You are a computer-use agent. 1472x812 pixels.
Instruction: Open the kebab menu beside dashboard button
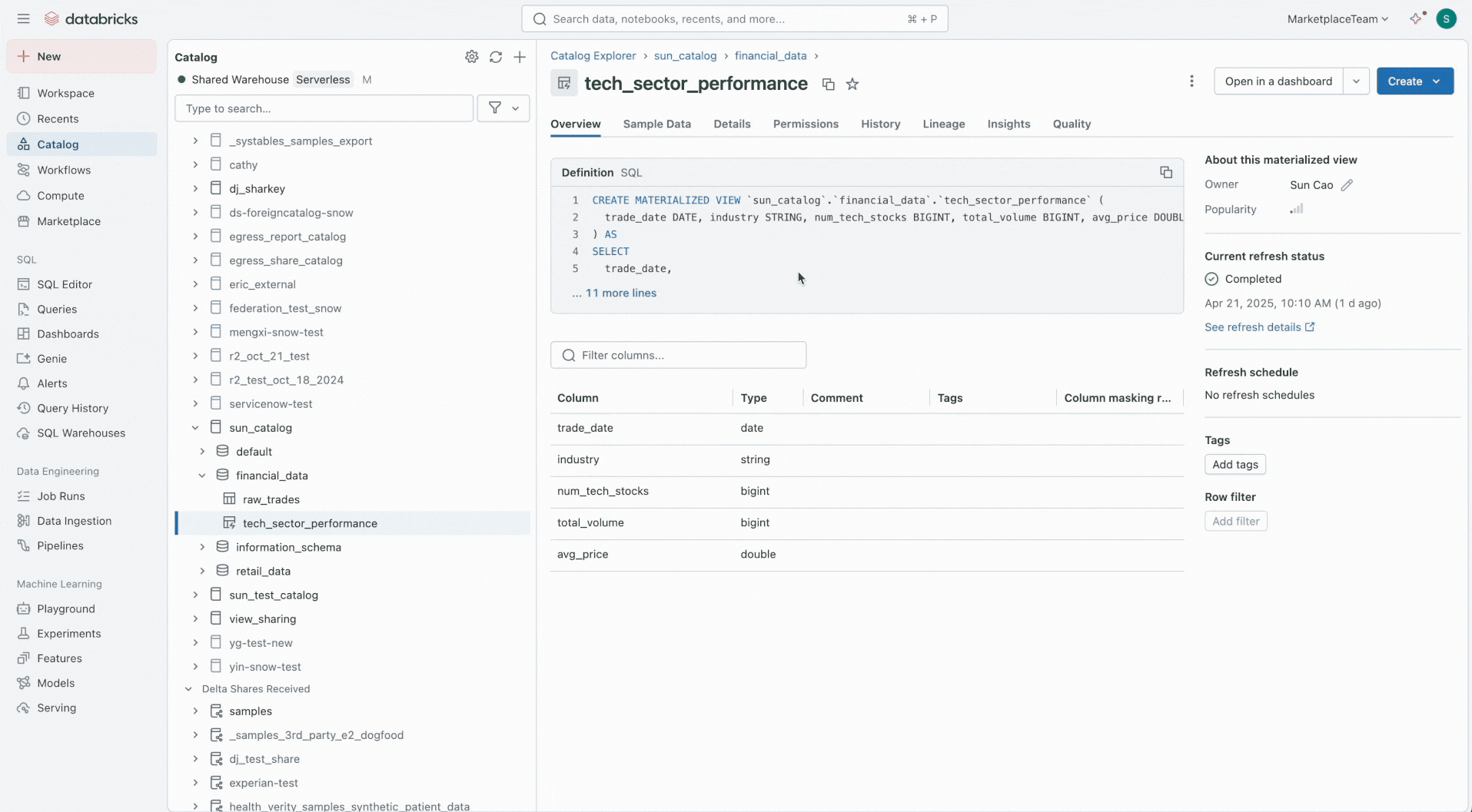pyautogui.click(x=1191, y=81)
